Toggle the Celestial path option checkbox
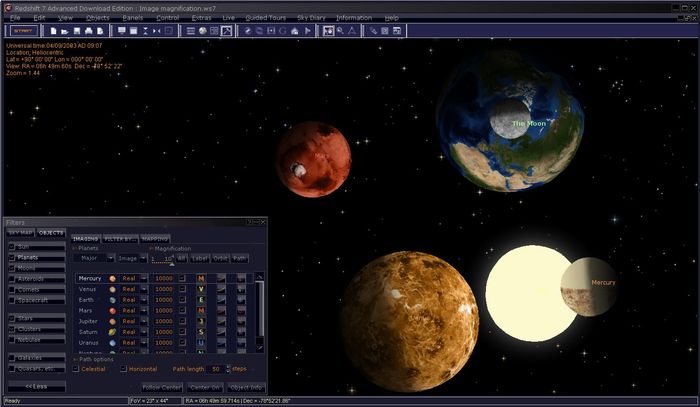 (76, 369)
